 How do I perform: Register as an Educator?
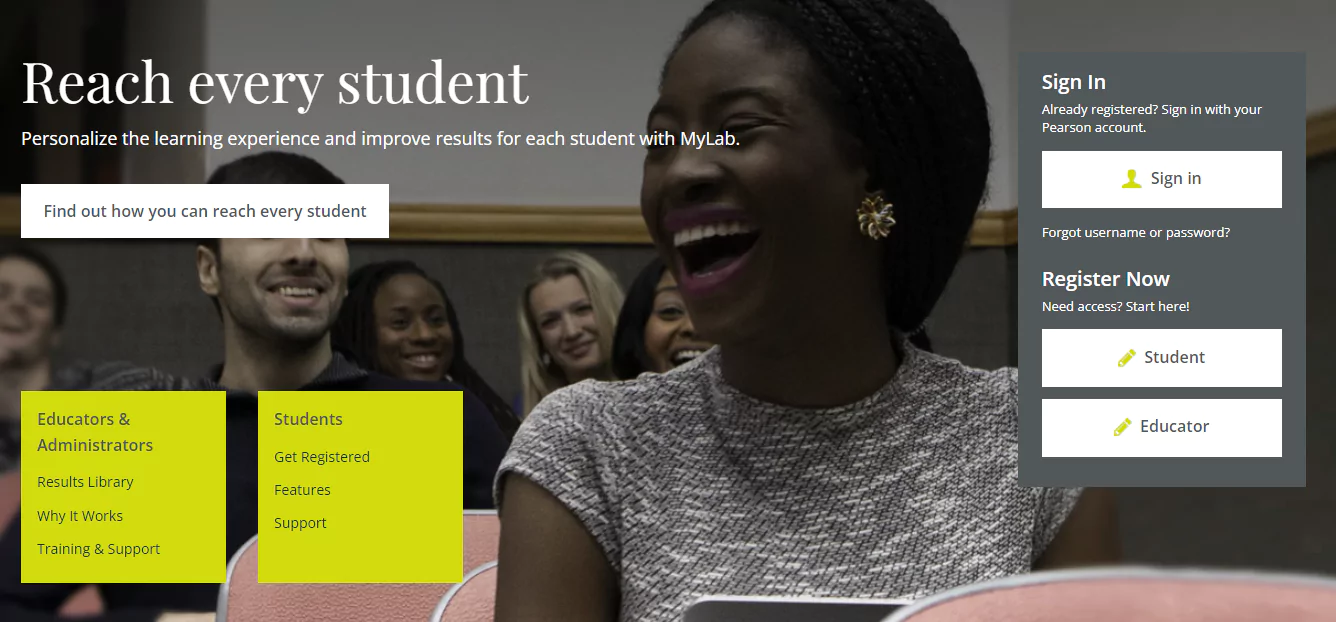1162,428
